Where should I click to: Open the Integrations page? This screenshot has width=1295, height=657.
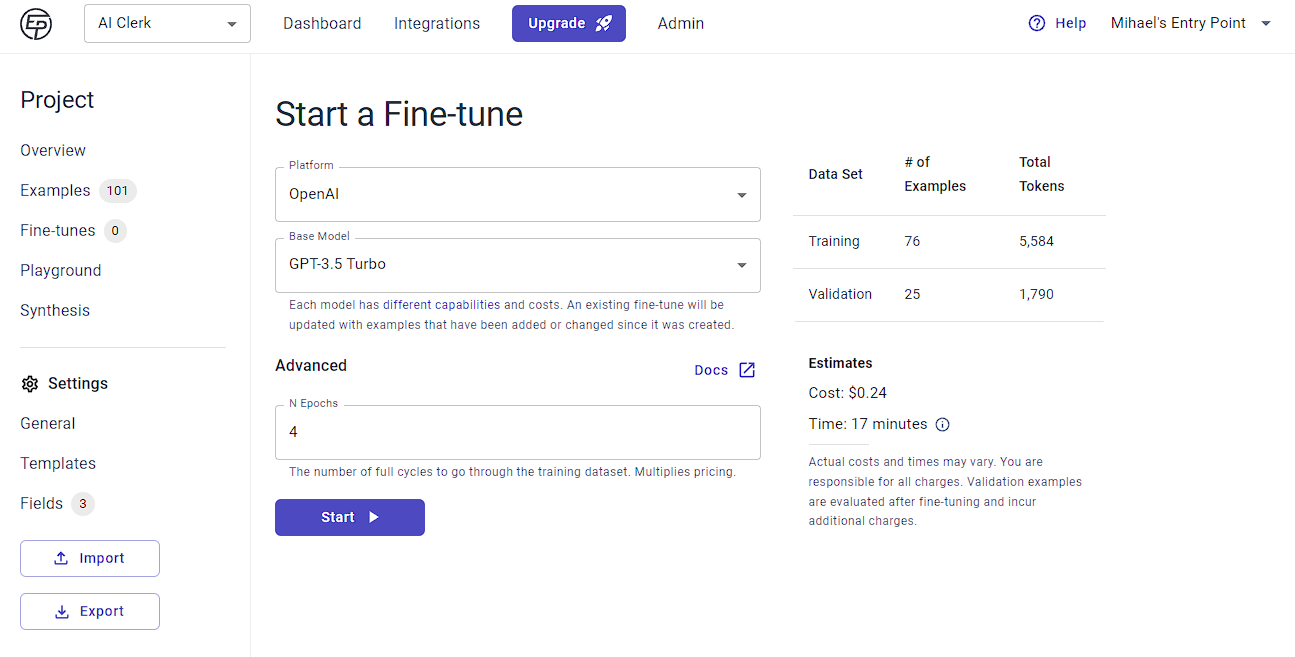[437, 23]
